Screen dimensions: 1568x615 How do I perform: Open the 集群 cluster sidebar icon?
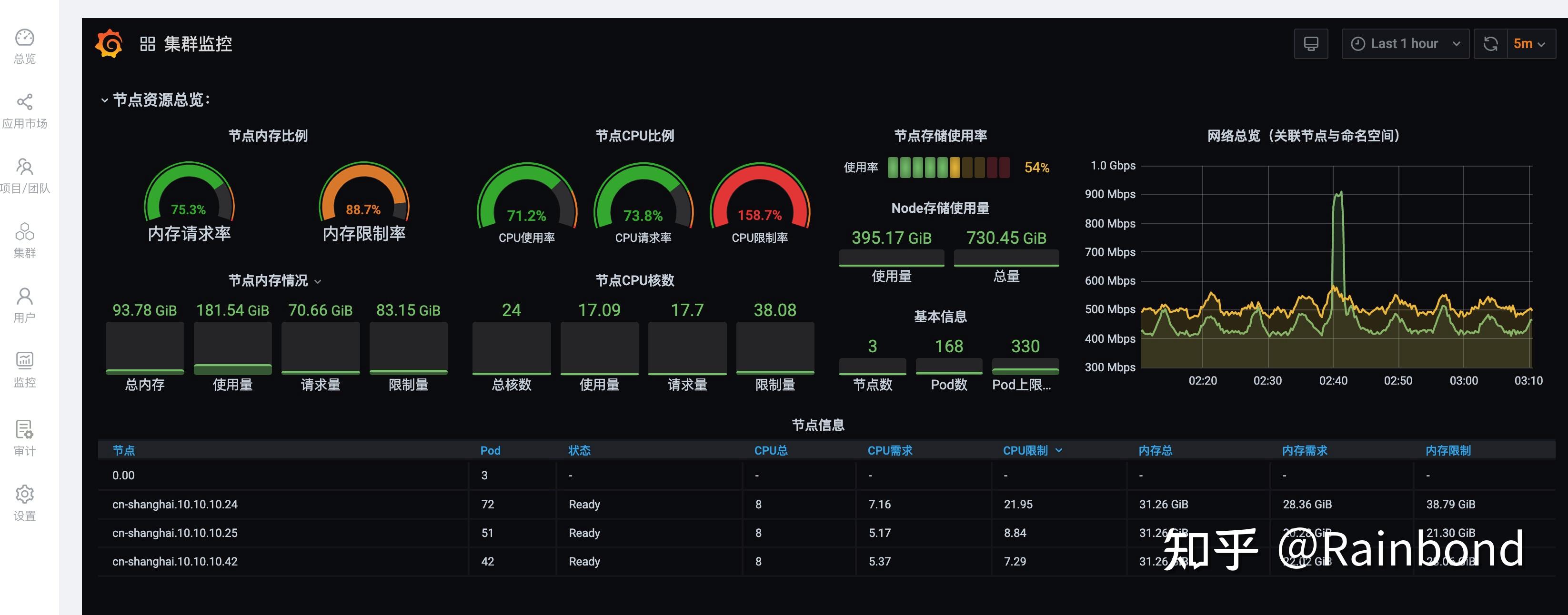tap(24, 232)
